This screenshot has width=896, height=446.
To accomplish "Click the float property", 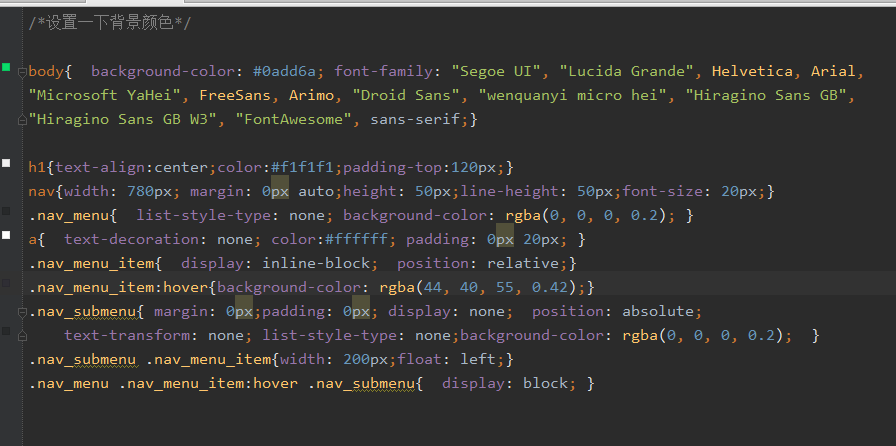I will [x=420, y=360].
